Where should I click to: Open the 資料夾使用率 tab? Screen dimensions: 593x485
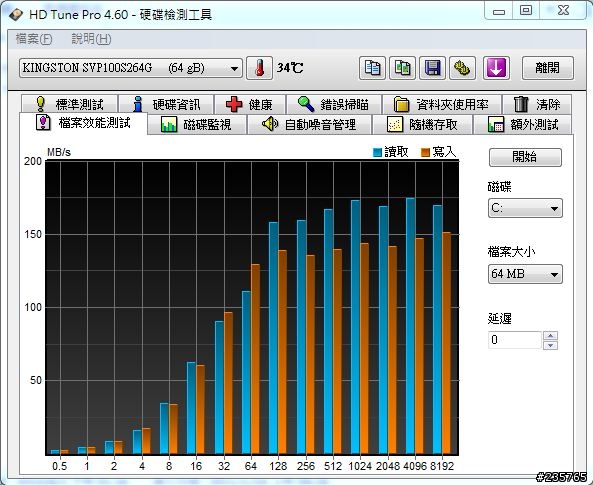click(x=442, y=104)
